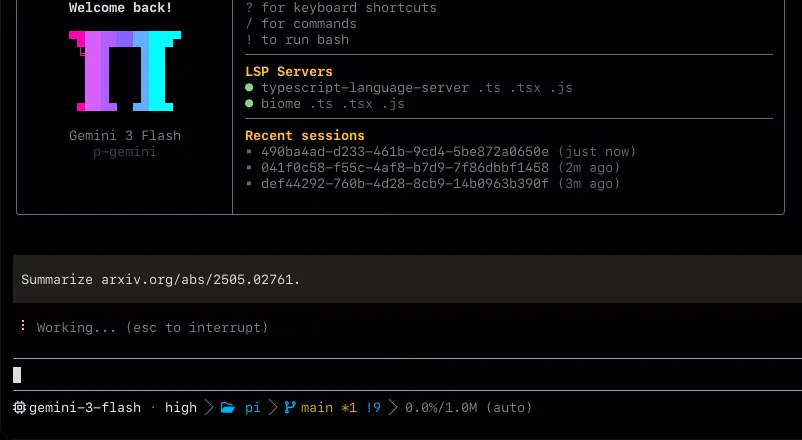Screen dimensions: 802x440
Task: Click the 0.0%/1.0M context usage indicator
Action: [441, 407]
